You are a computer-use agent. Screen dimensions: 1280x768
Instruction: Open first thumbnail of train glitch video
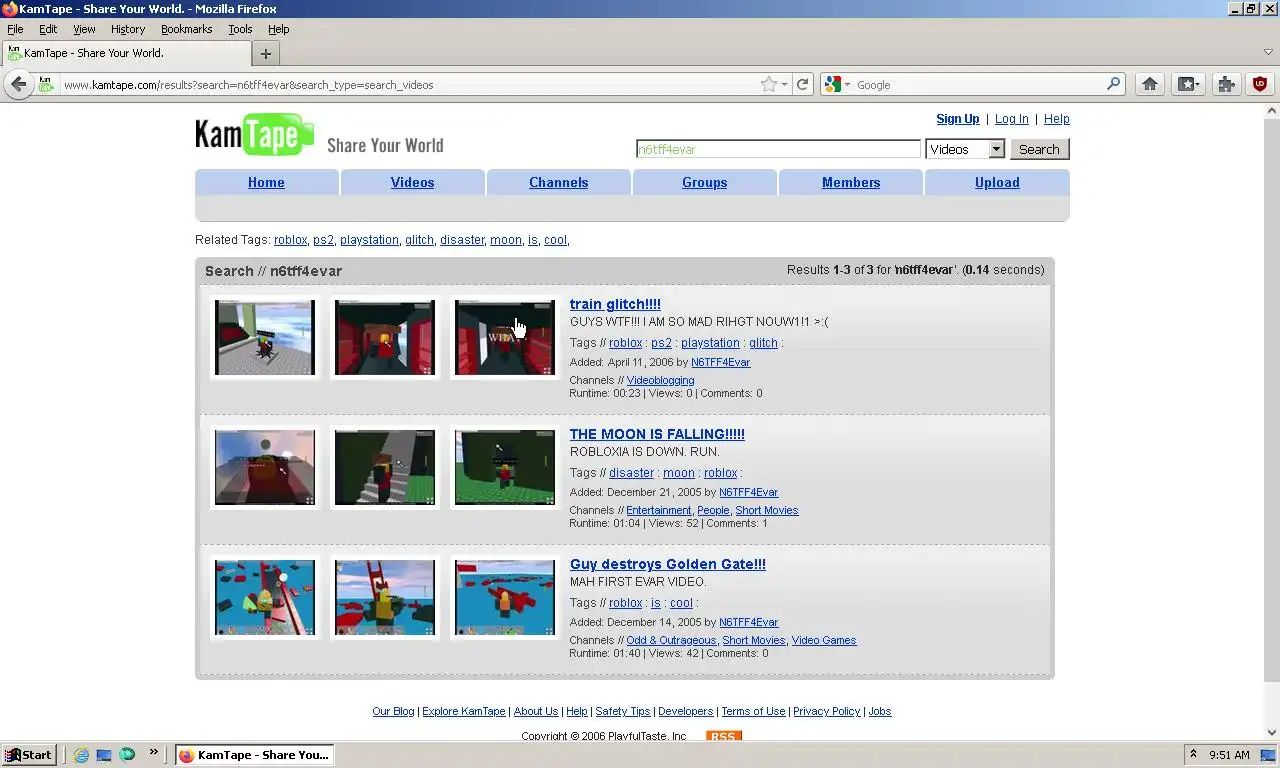(x=265, y=338)
